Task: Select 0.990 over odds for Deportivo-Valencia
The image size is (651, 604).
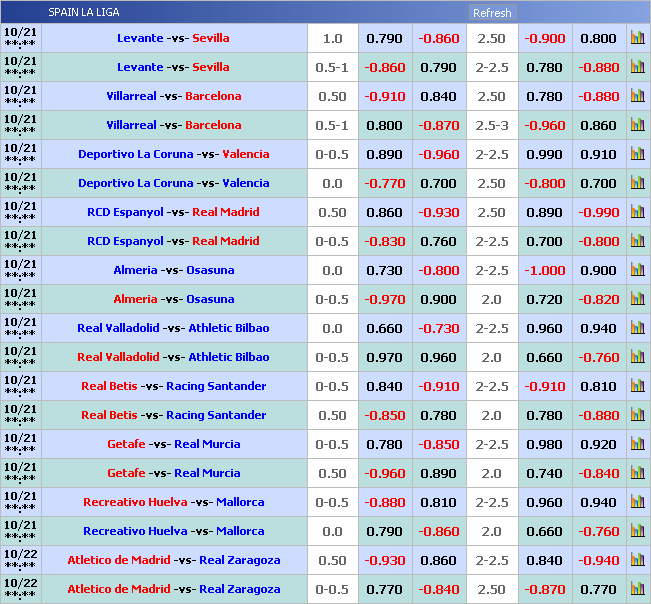Action: 545,155
